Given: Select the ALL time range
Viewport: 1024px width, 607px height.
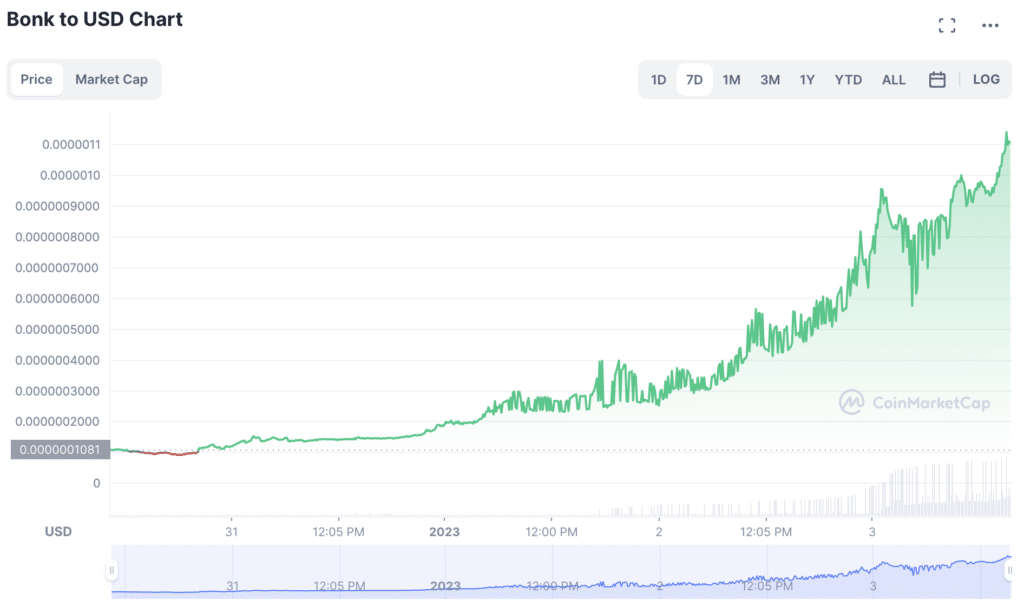Looking at the screenshot, I should (x=893, y=80).
